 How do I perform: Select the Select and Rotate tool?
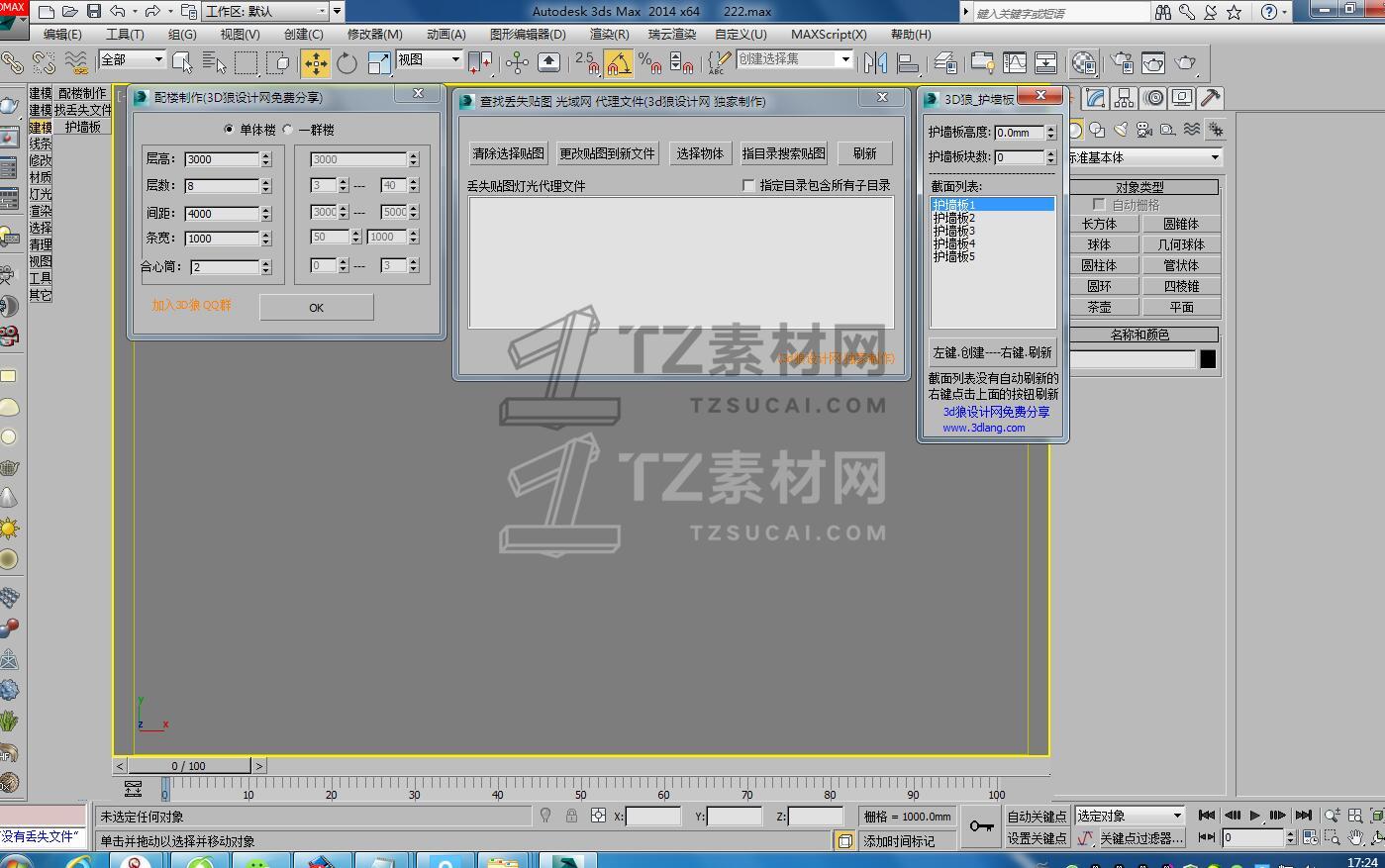pyautogui.click(x=346, y=63)
